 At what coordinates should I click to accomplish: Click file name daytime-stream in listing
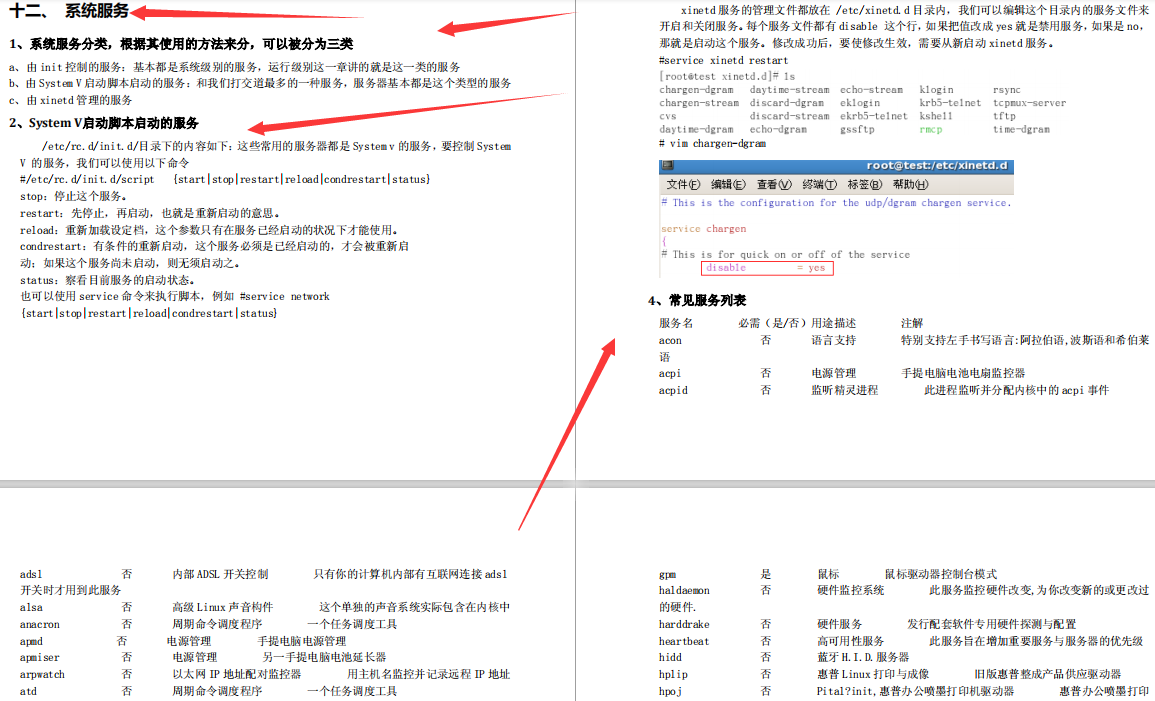click(x=790, y=90)
